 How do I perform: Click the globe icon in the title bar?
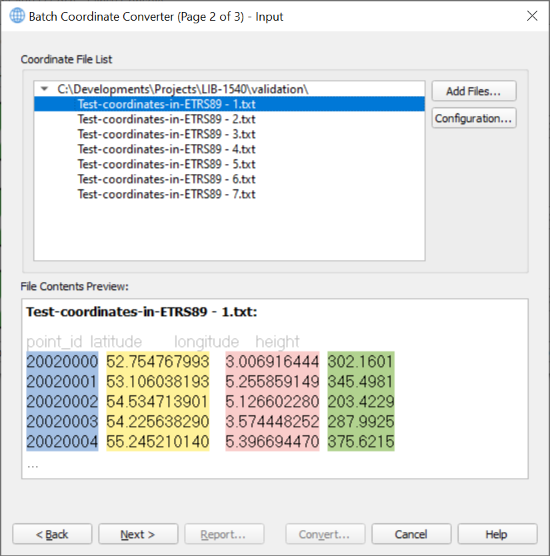point(17,16)
